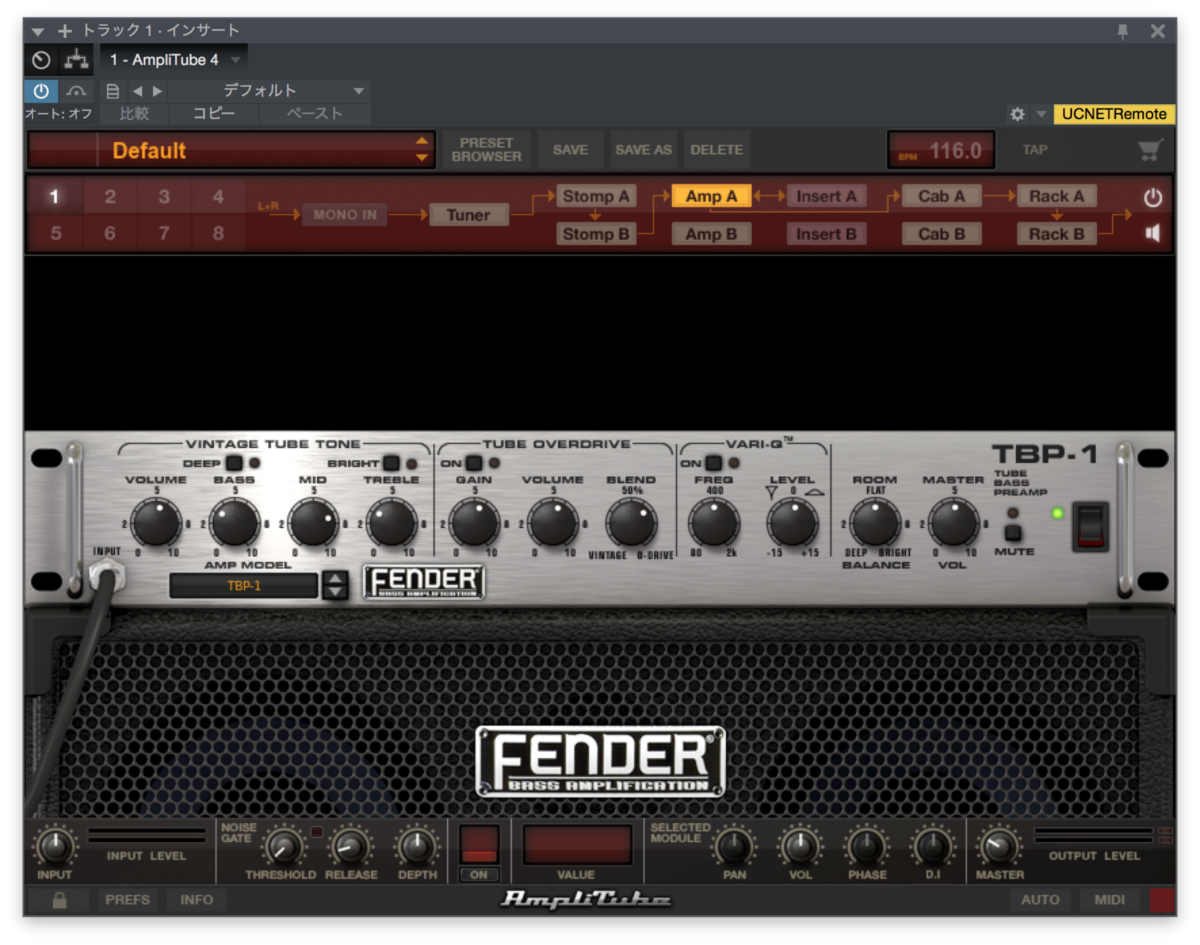Click the red VALUE display
Image resolution: width=1200 pixels, height=945 pixels.
click(577, 844)
